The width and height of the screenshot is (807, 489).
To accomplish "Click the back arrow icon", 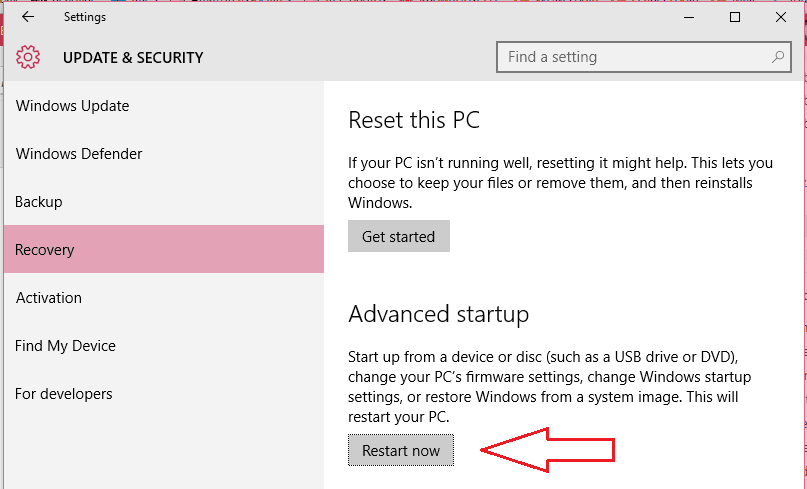I will click(28, 17).
